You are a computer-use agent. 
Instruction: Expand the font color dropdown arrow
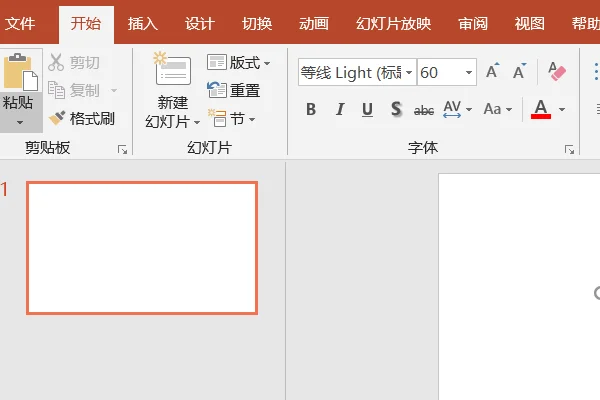point(562,109)
